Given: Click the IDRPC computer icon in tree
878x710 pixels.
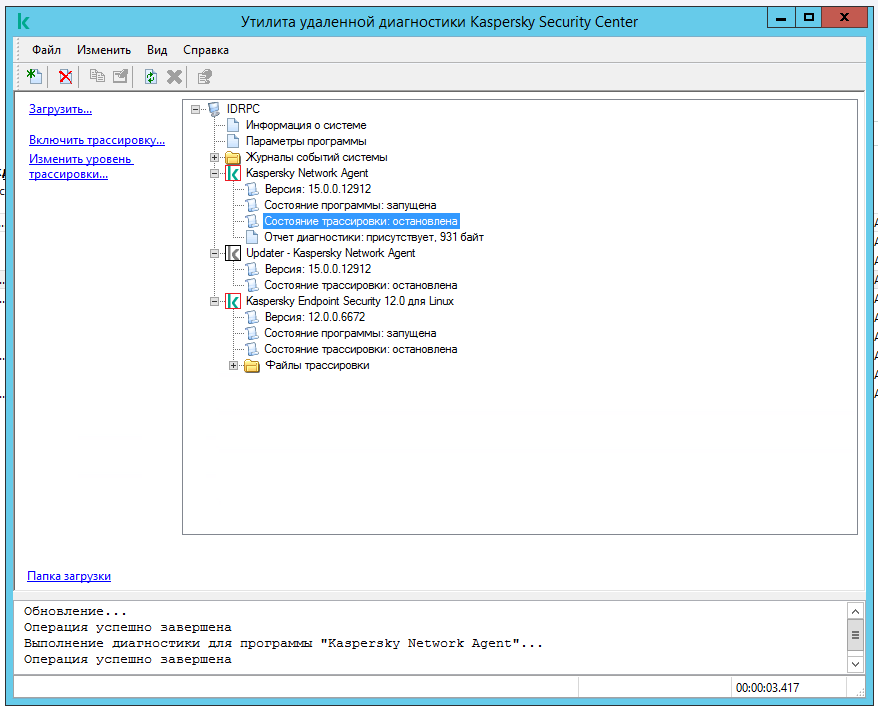Looking at the screenshot, I should (x=214, y=109).
